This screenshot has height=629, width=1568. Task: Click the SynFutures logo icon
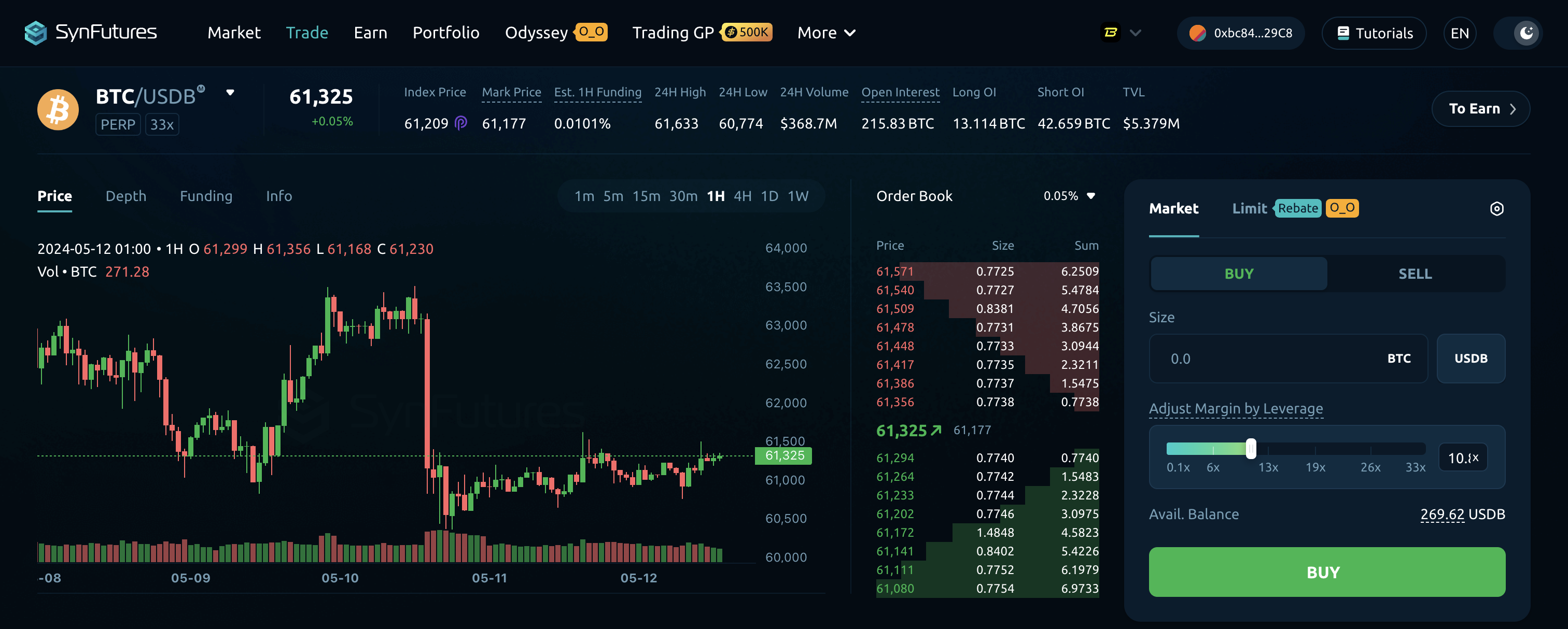pos(35,33)
